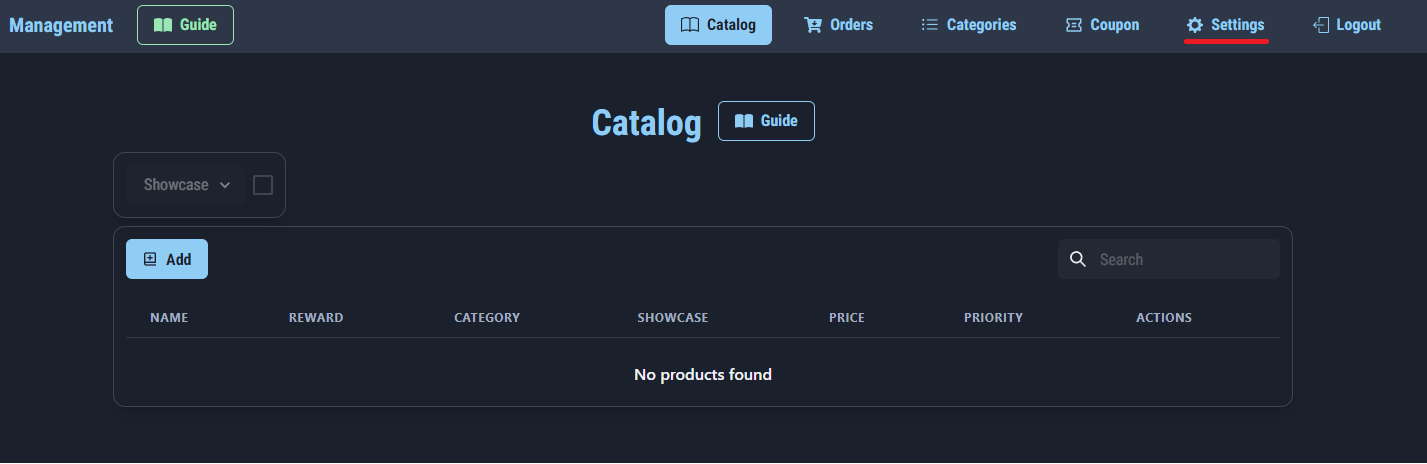
Task: Open the green Guide button in header
Action: coord(185,25)
